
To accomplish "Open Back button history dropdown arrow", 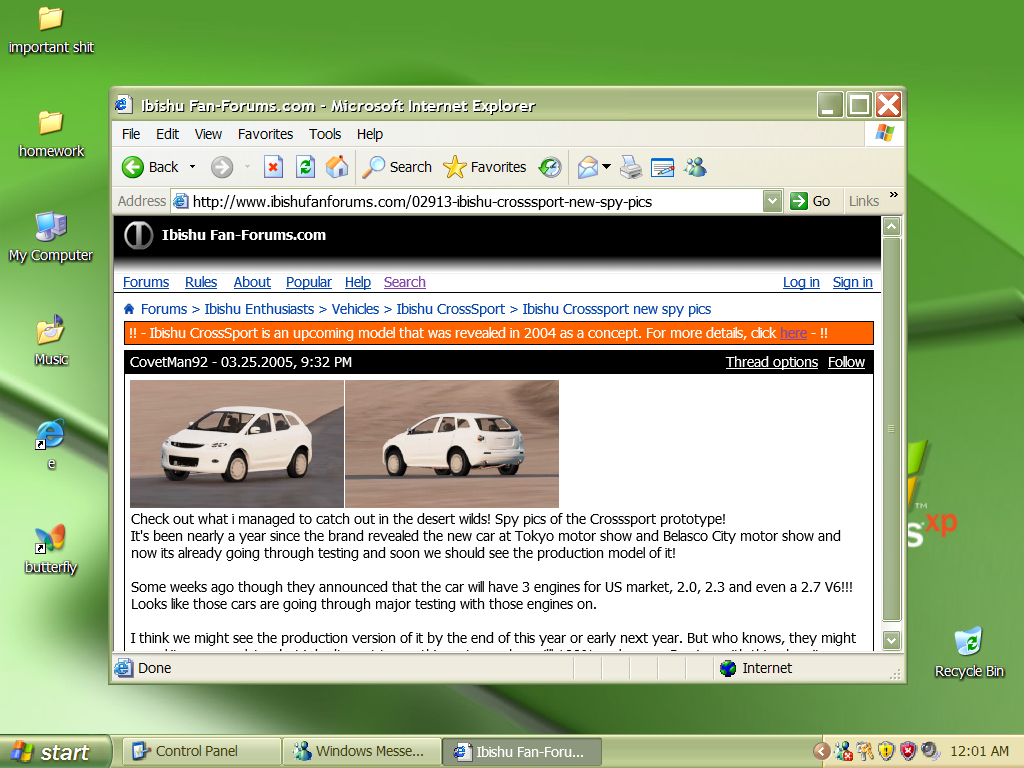I will pos(192,167).
